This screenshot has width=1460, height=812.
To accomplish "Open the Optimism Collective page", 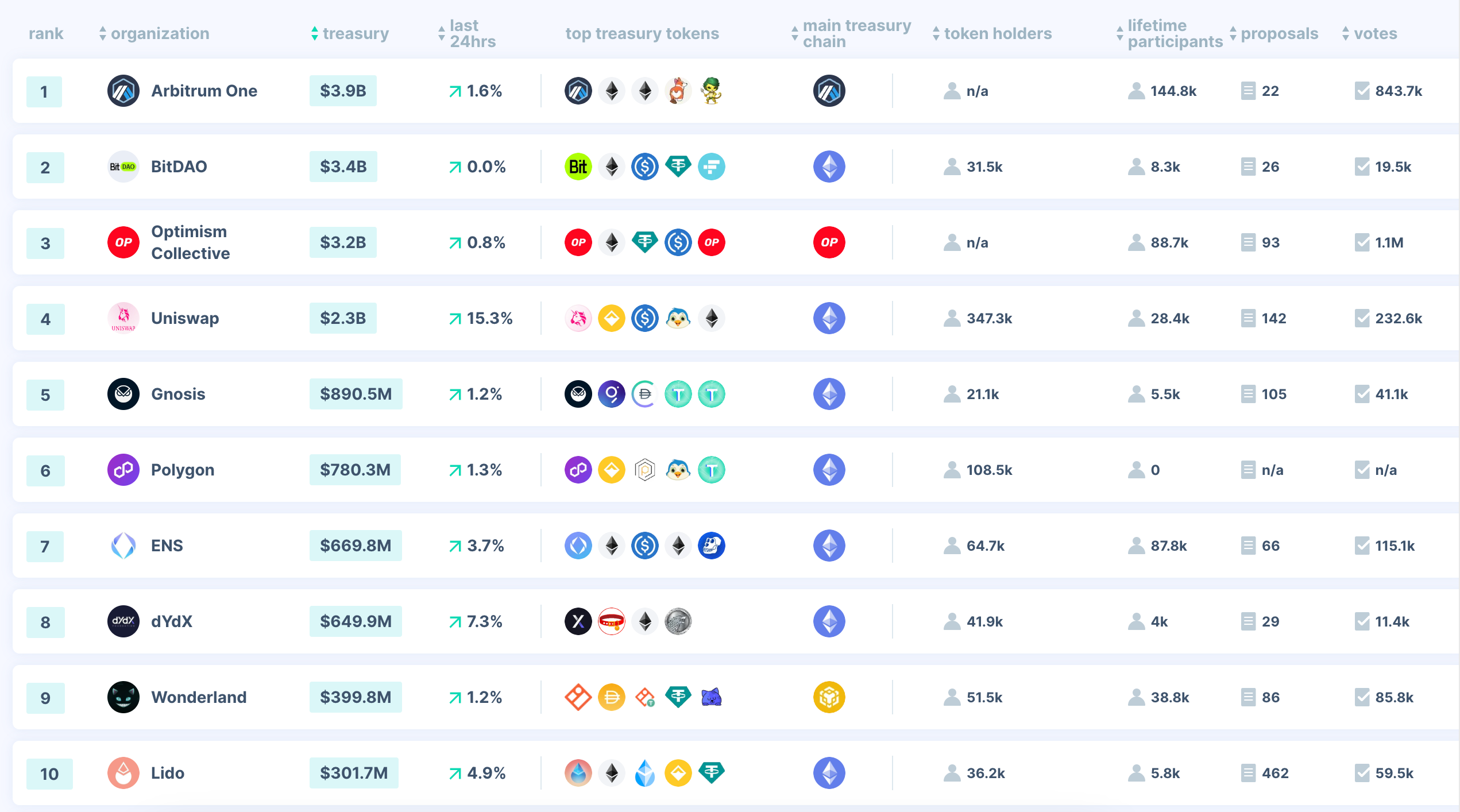I will tap(190, 242).
